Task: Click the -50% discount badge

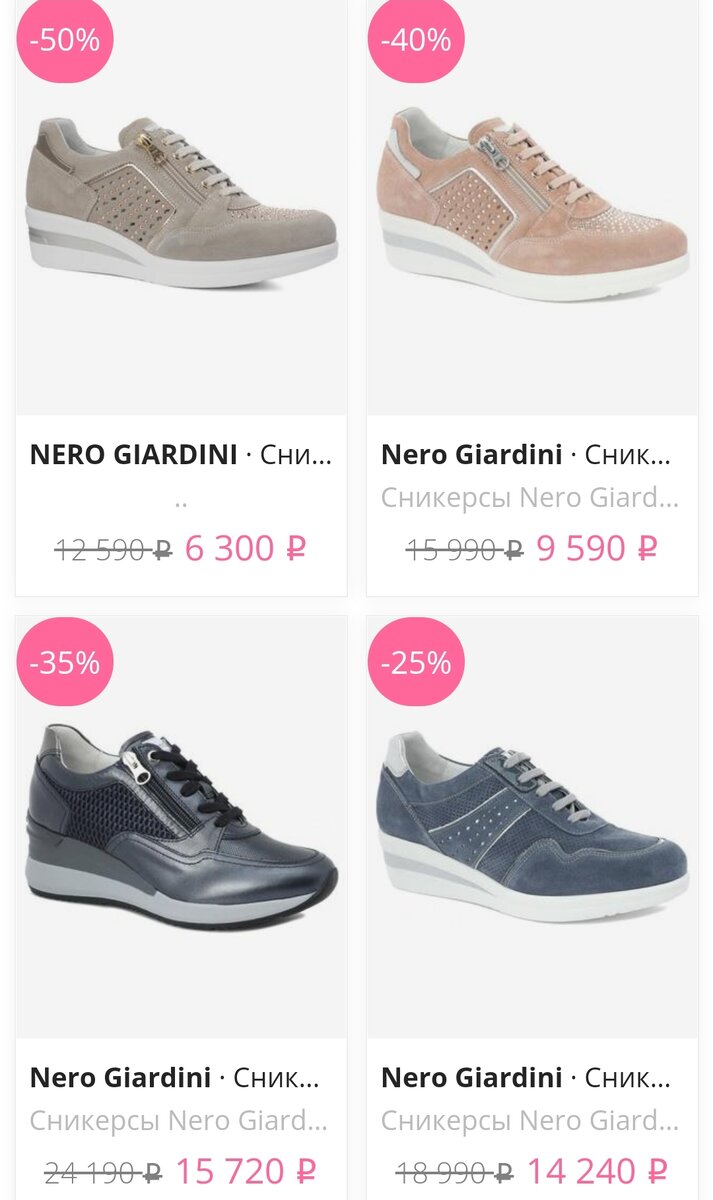Action: pos(65,40)
